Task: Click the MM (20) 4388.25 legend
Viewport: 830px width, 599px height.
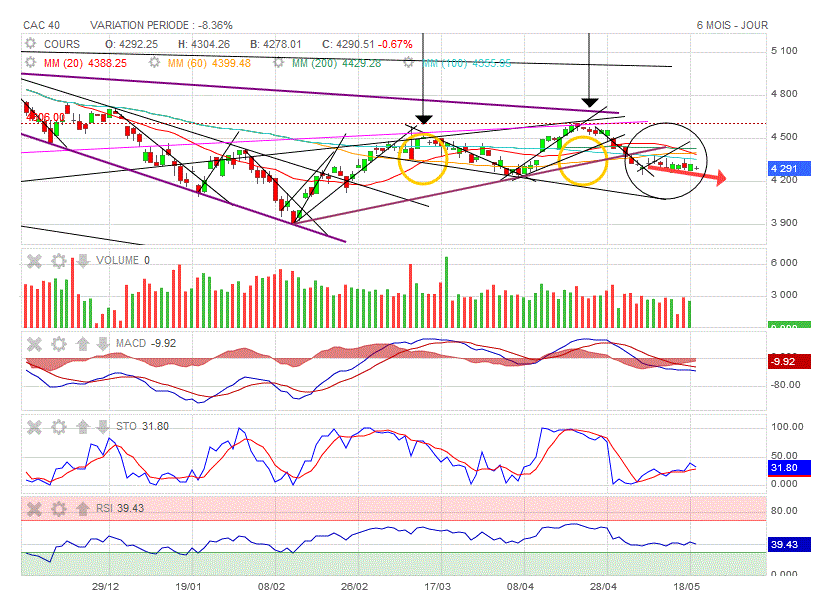Action: click(x=85, y=63)
